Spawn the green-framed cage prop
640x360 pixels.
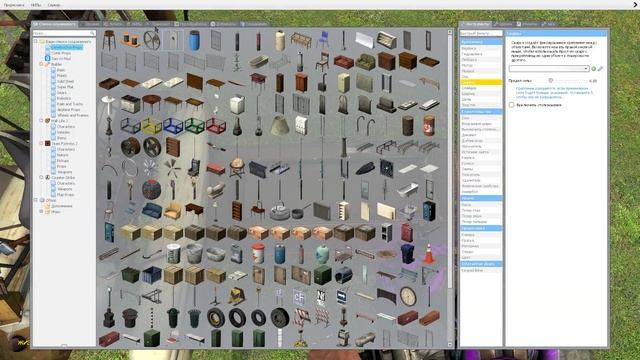pyautogui.click(x=194, y=125)
